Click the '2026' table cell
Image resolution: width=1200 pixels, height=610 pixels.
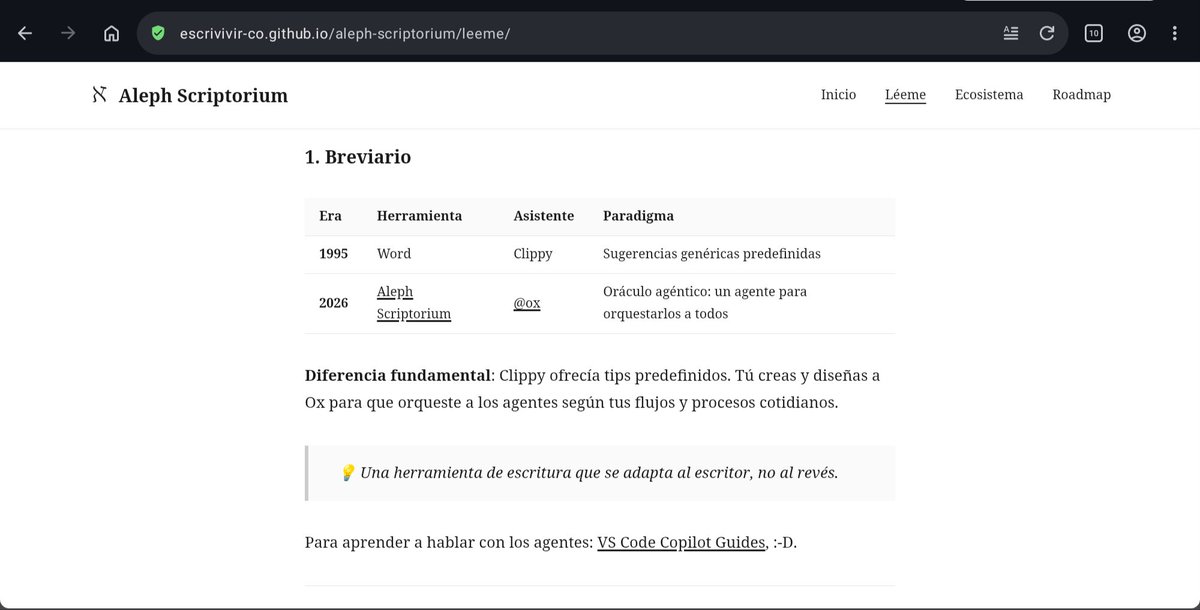pos(333,303)
